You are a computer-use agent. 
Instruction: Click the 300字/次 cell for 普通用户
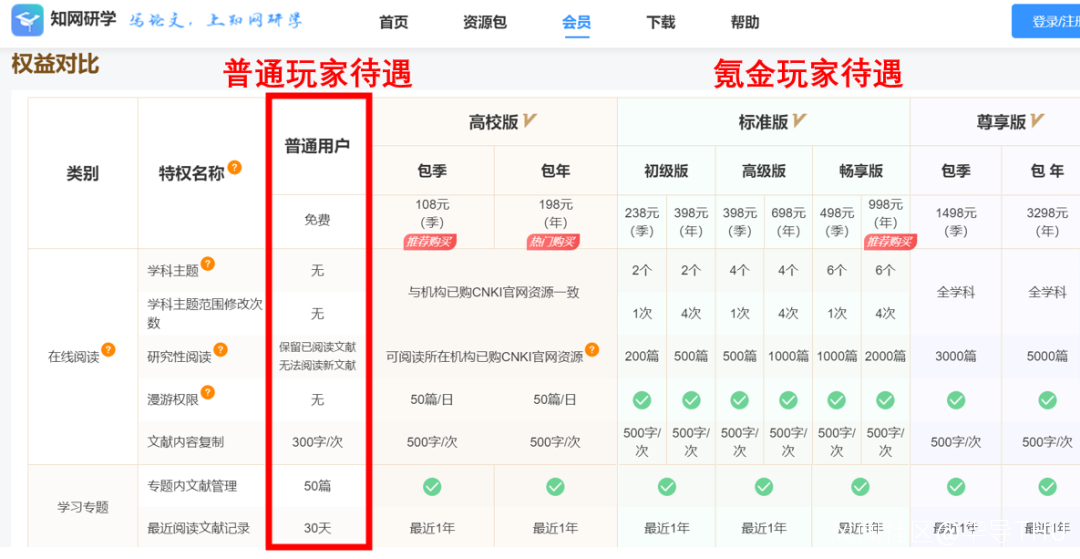[318, 443]
